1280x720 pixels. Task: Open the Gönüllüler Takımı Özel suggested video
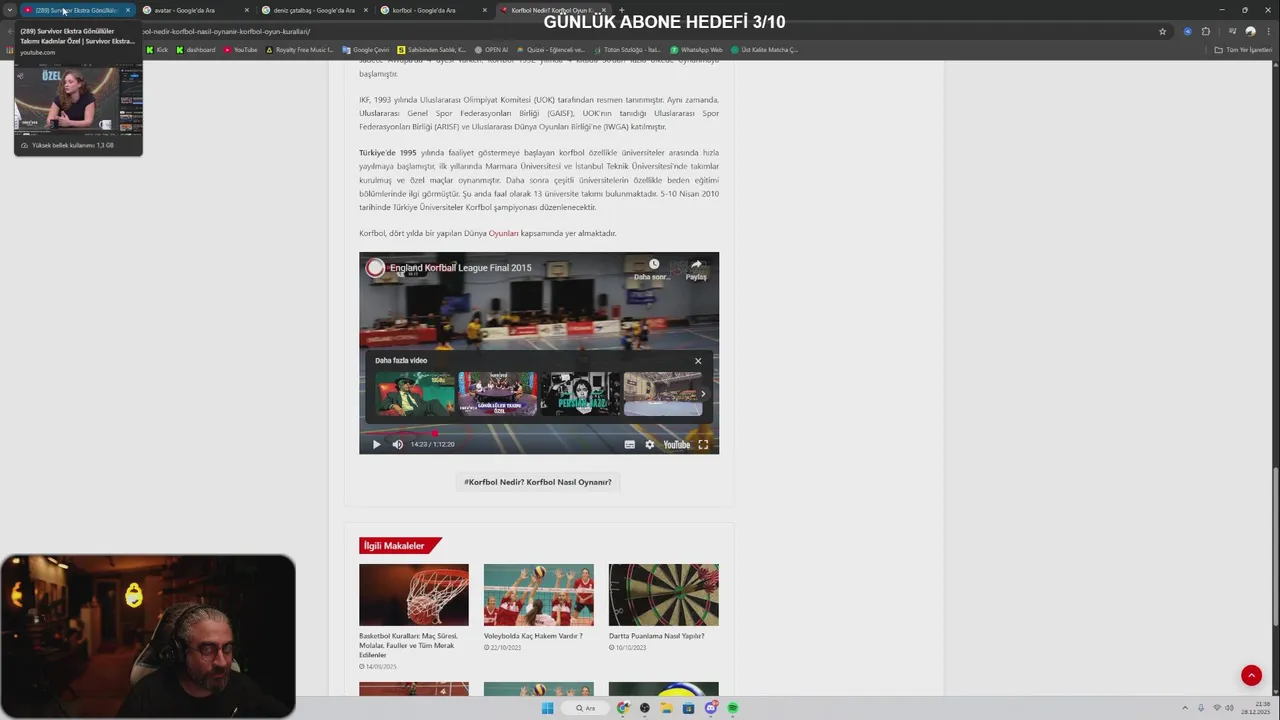[x=497, y=394]
